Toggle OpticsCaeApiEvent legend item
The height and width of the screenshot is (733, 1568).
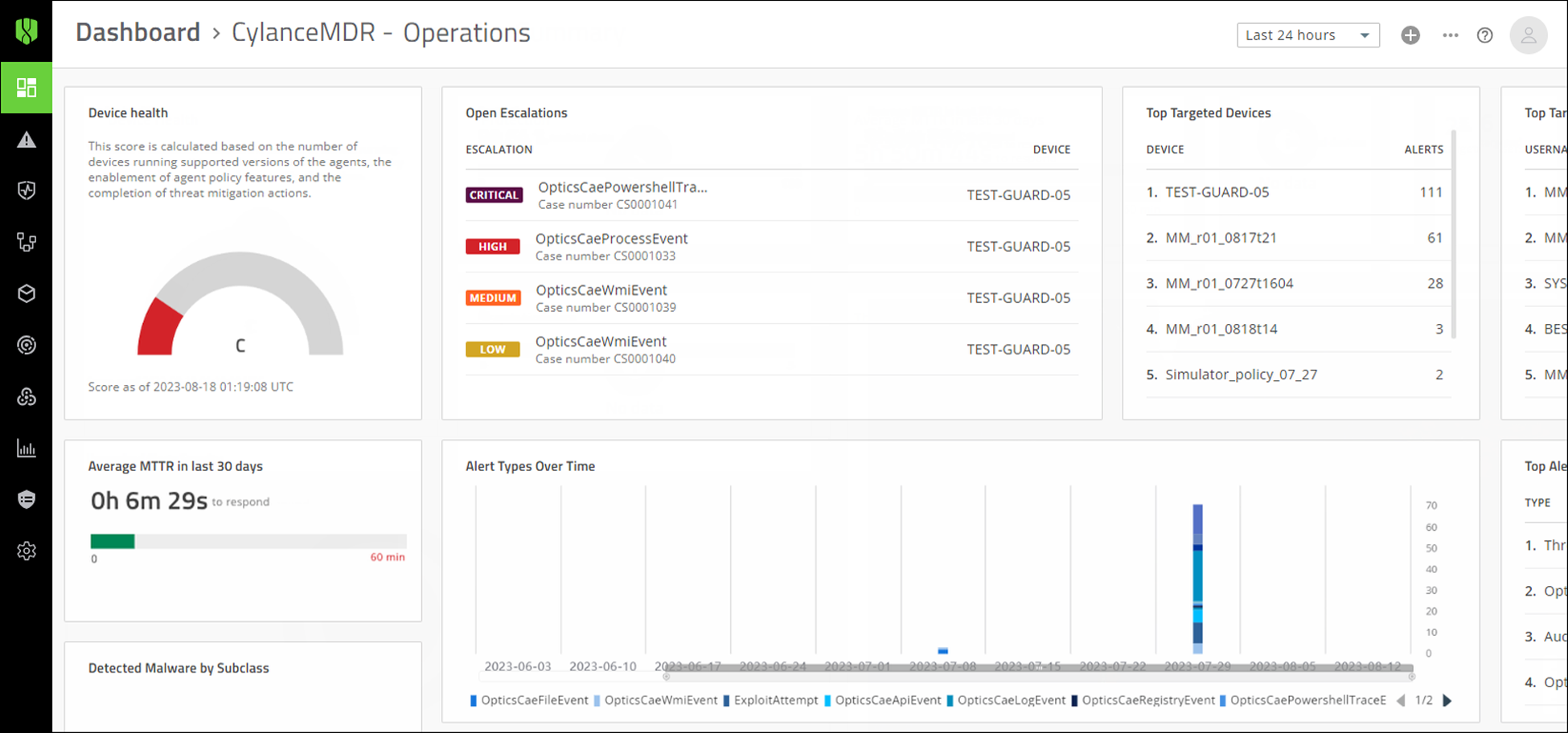pos(883,700)
